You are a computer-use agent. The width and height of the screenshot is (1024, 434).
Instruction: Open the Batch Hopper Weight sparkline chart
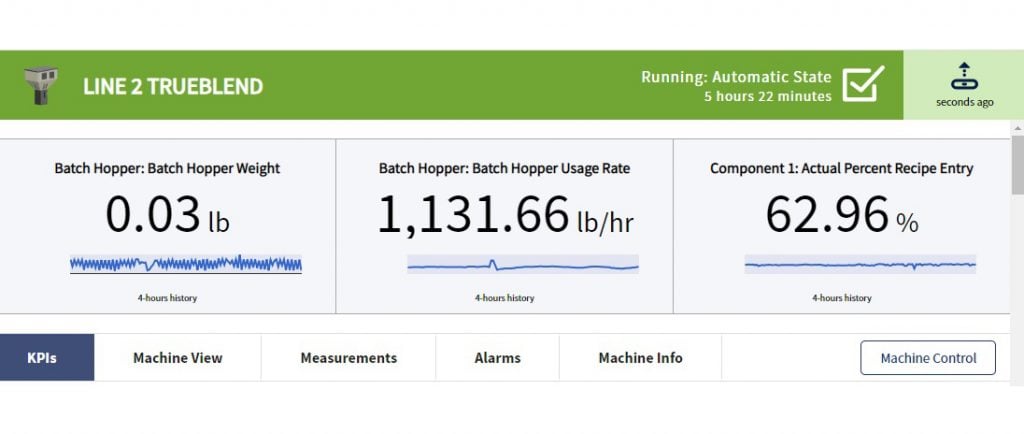point(186,264)
